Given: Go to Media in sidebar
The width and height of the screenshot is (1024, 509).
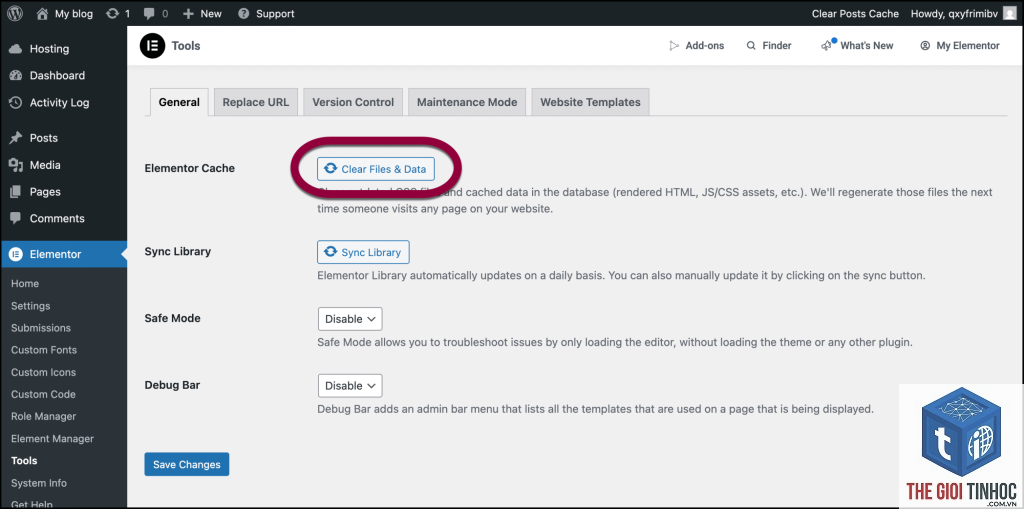Looking at the screenshot, I should (45, 165).
